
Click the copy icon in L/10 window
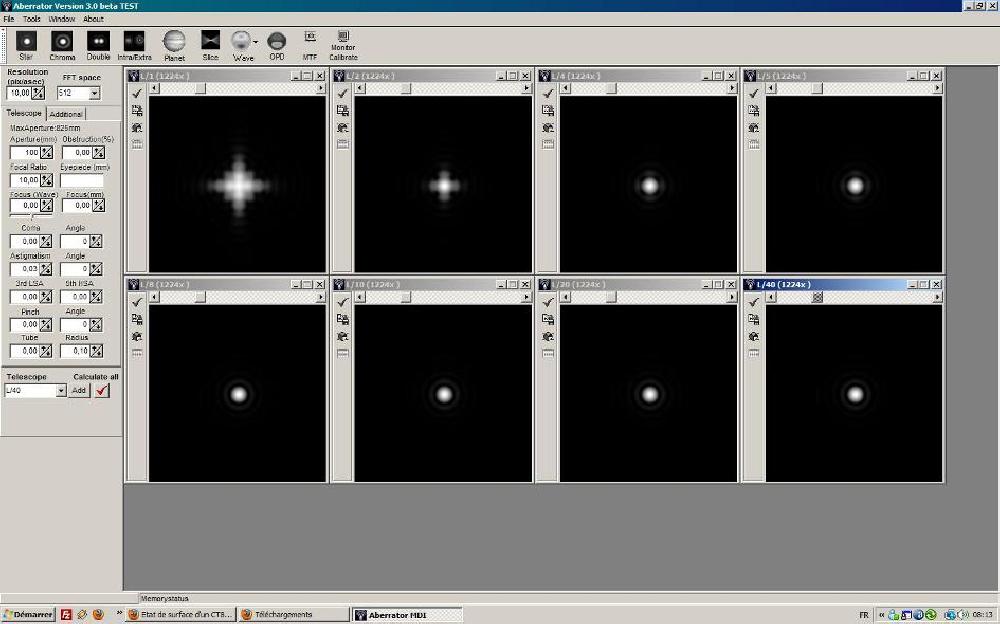tap(342, 319)
